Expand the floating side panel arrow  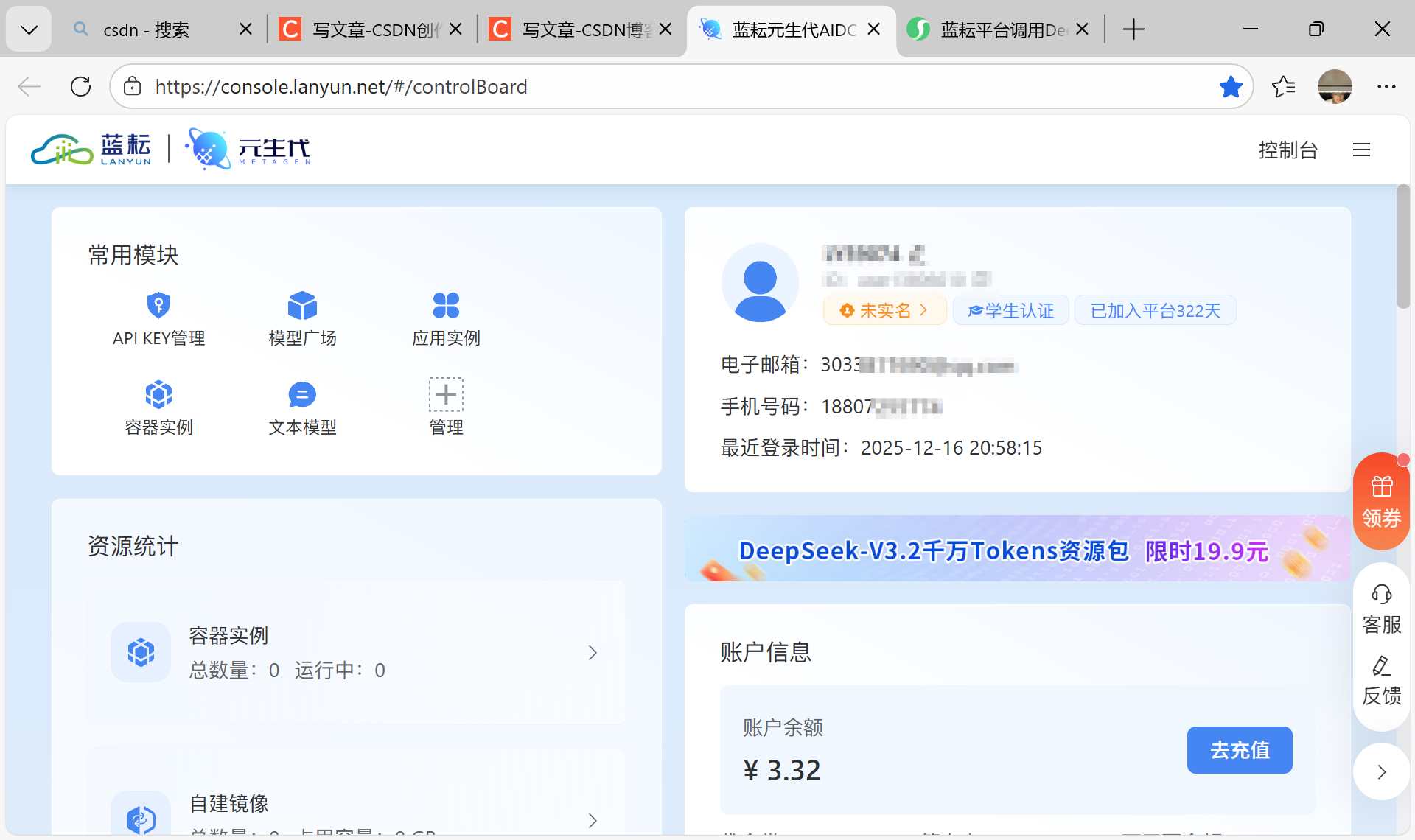click(1381, 771)
